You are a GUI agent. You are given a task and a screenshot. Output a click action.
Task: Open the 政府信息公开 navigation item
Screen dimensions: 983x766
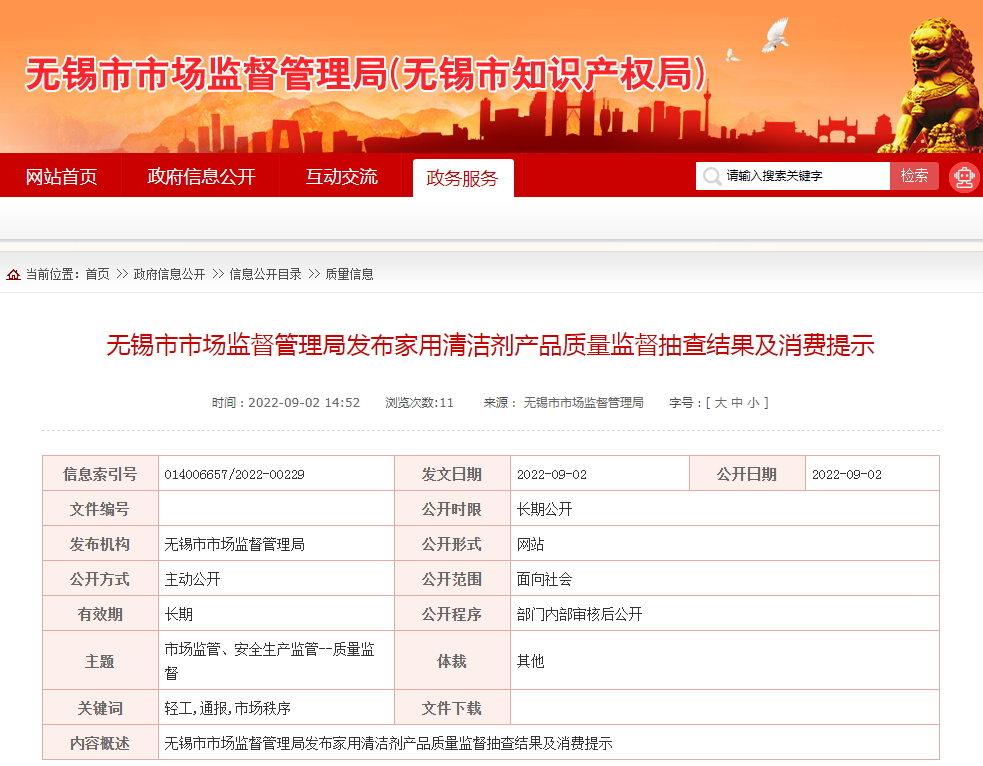201,177
